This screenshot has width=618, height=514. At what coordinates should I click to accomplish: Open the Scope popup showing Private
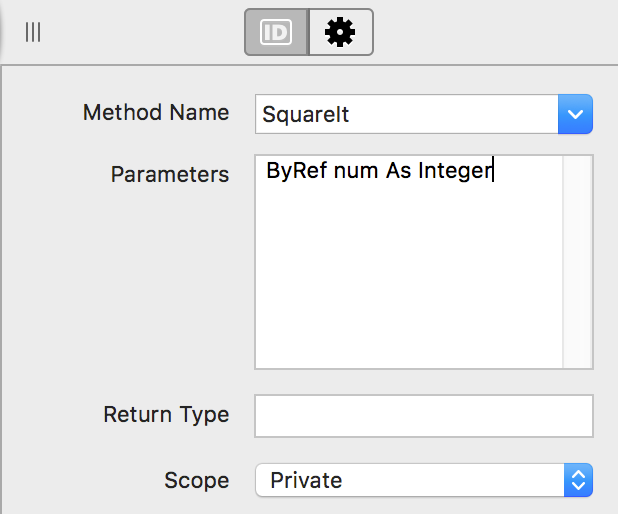pos(412,480)
